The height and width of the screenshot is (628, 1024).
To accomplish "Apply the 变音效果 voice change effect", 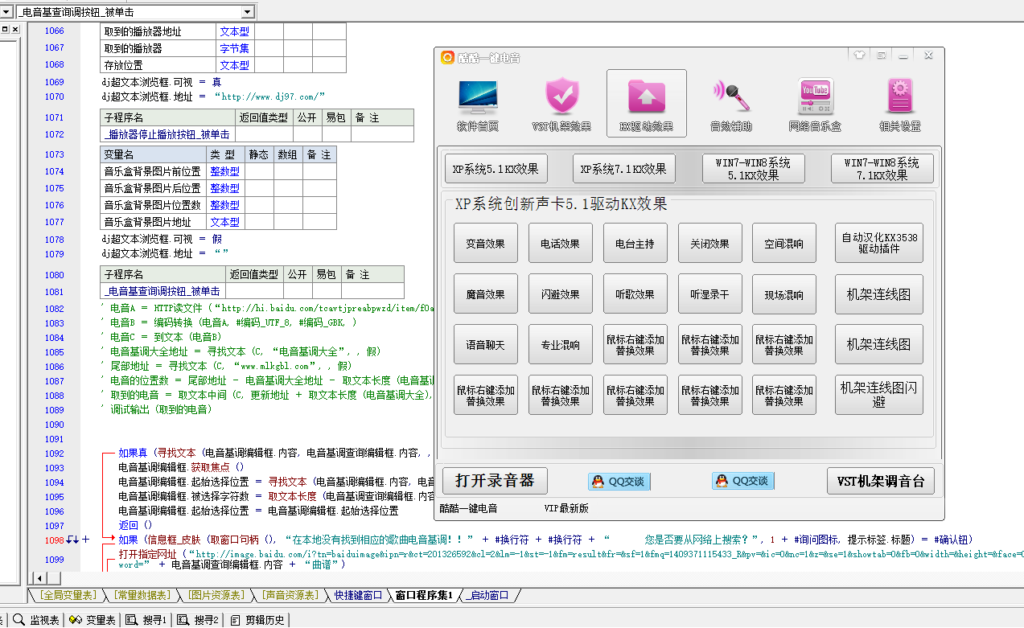I will coord(485,242).
